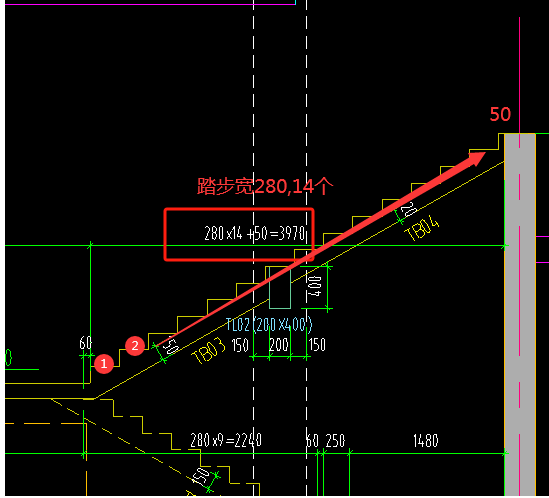Select the 60 dimension beside 250 at the bottom

pos(312,441)
